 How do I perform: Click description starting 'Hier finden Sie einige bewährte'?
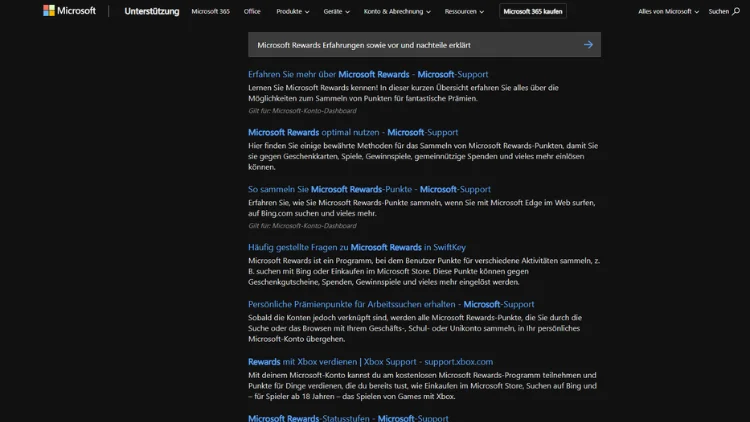point(423,156)
